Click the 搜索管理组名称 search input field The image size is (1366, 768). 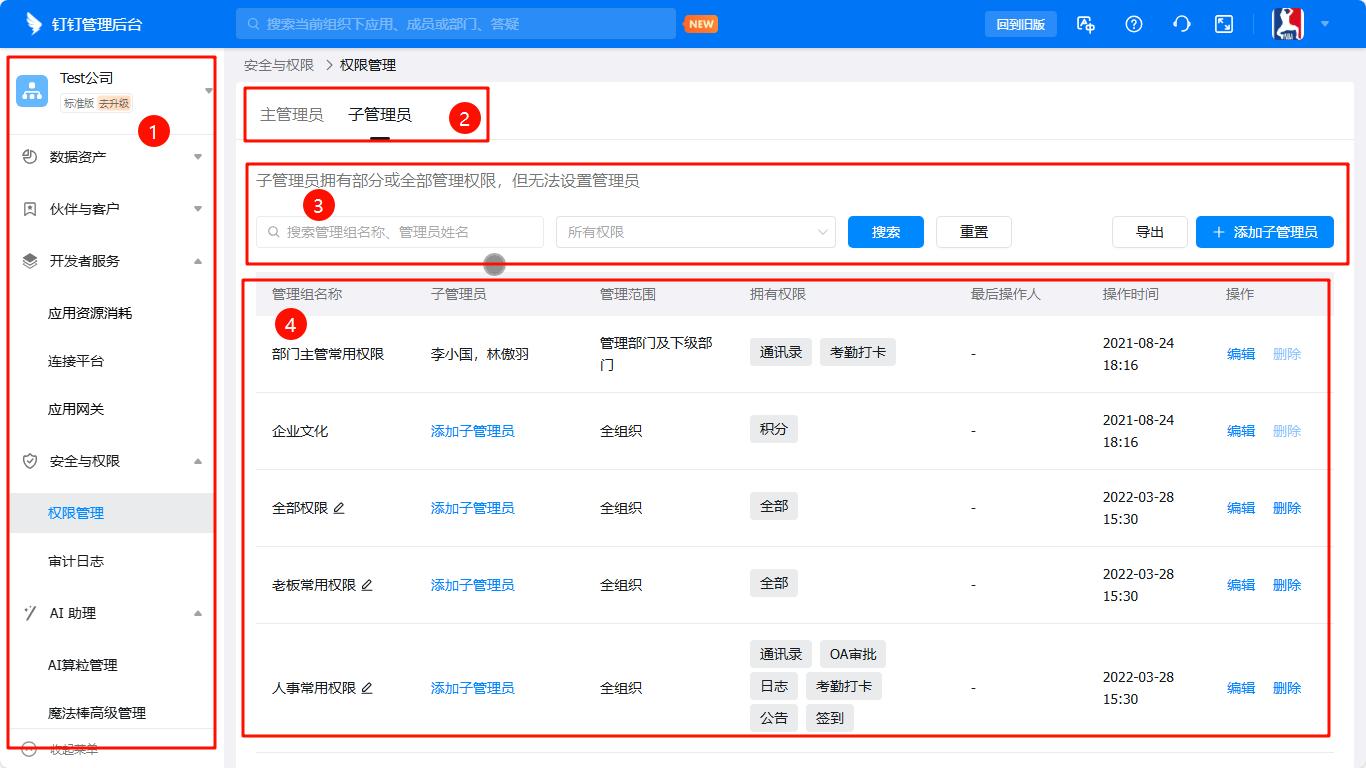(398, 231)
